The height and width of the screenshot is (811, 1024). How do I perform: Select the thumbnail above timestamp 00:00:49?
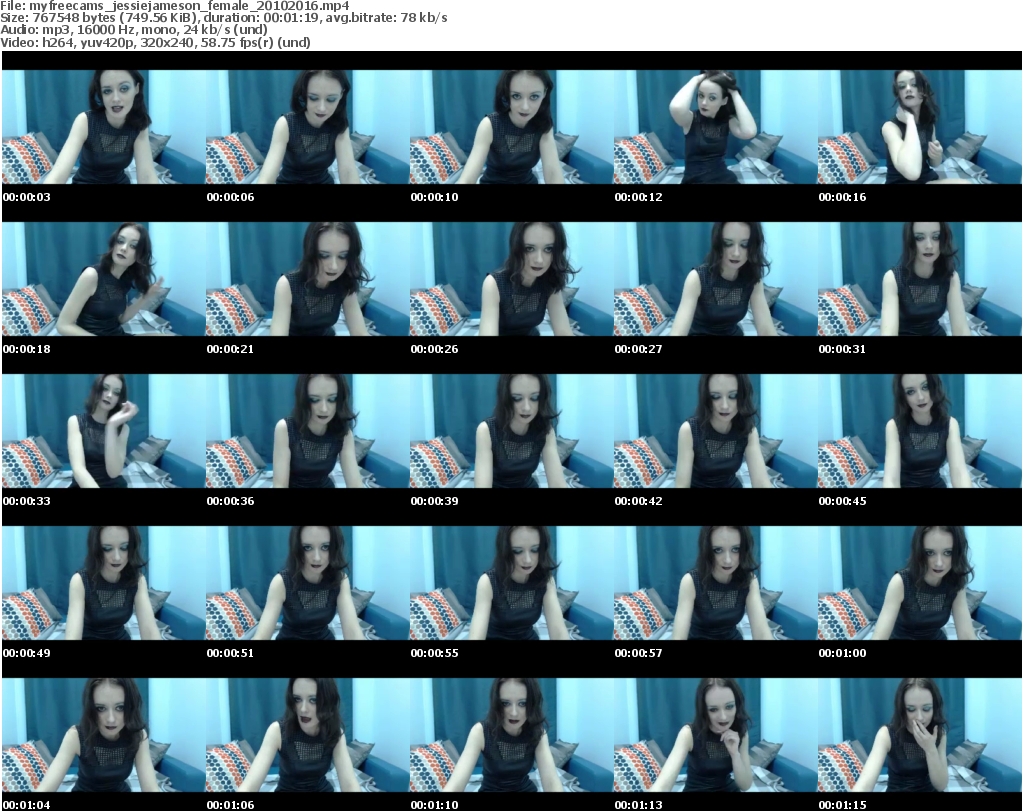(103, 583)
